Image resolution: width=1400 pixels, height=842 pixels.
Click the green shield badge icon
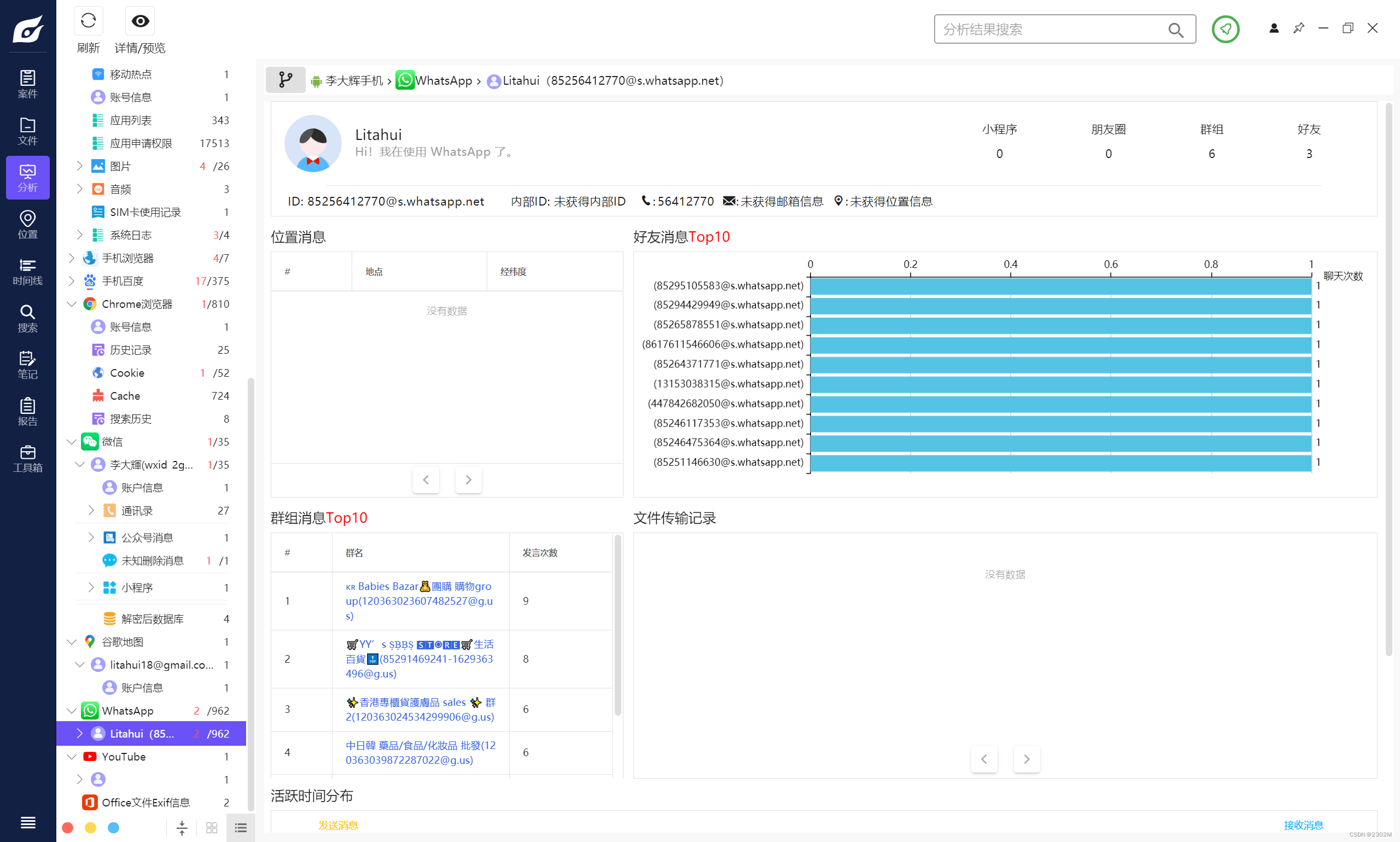tap(1224, 29)
